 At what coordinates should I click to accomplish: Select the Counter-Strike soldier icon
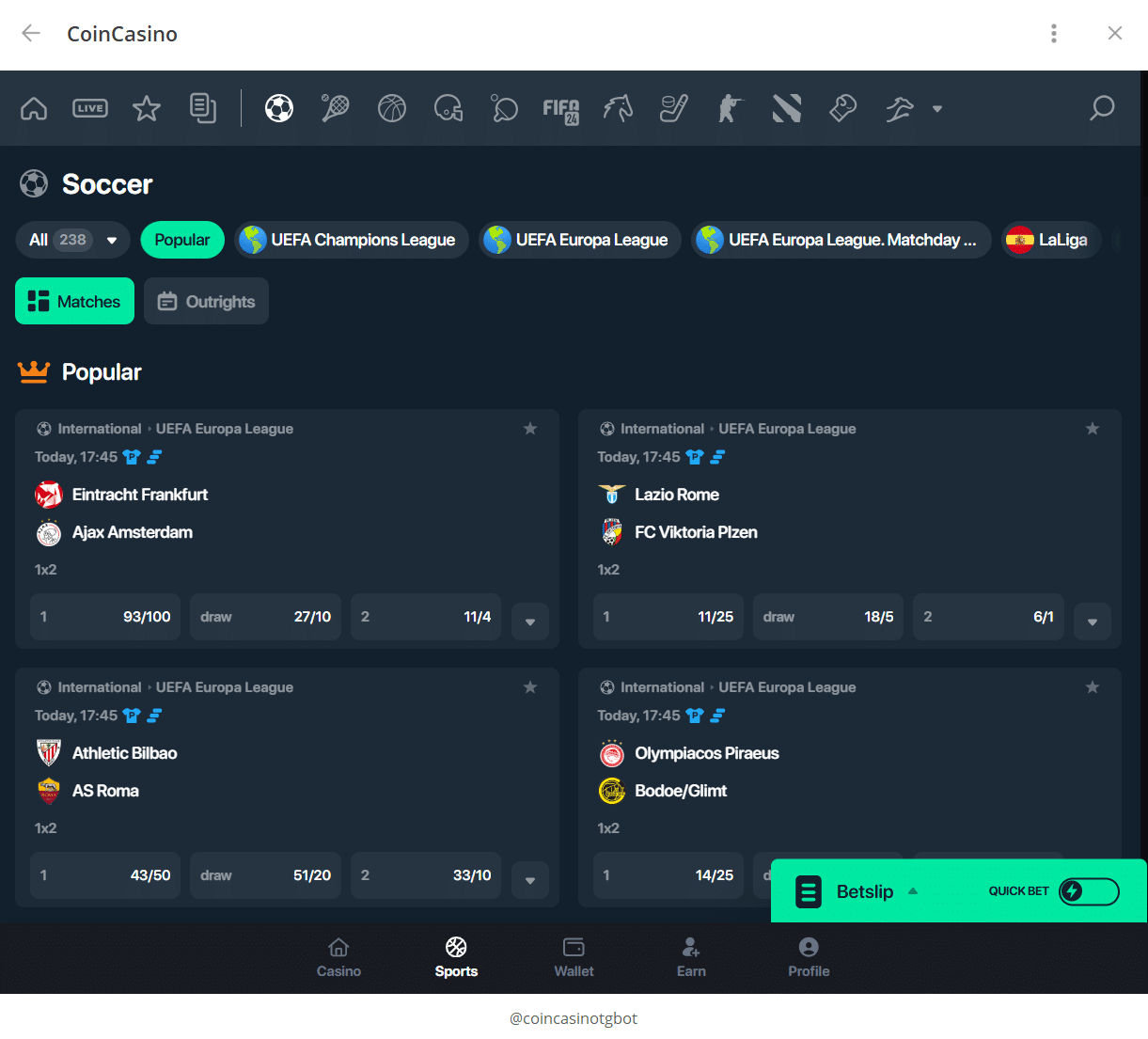[x=731, y=109]
